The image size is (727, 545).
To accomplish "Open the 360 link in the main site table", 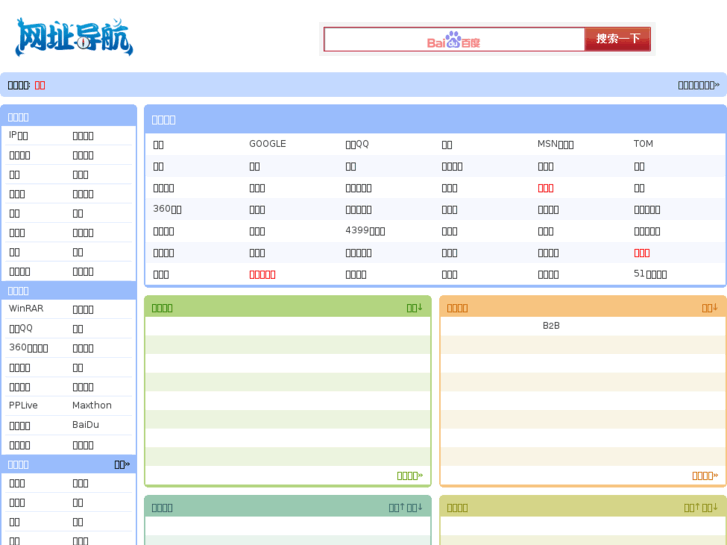I will [x=167, y=209].
